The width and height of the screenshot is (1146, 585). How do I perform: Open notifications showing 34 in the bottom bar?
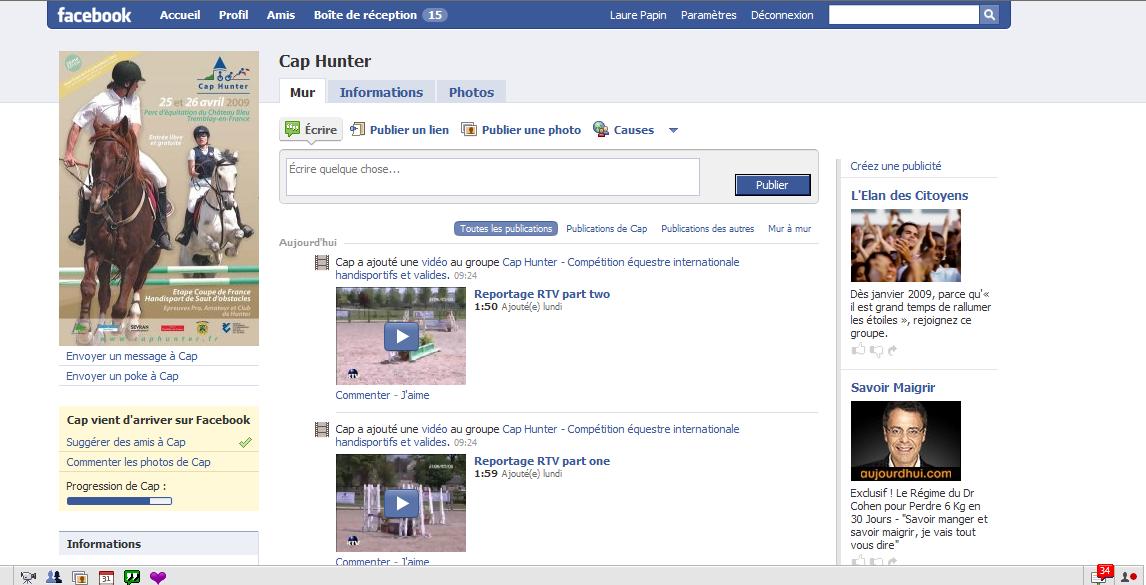click(x=1101, y=574)
